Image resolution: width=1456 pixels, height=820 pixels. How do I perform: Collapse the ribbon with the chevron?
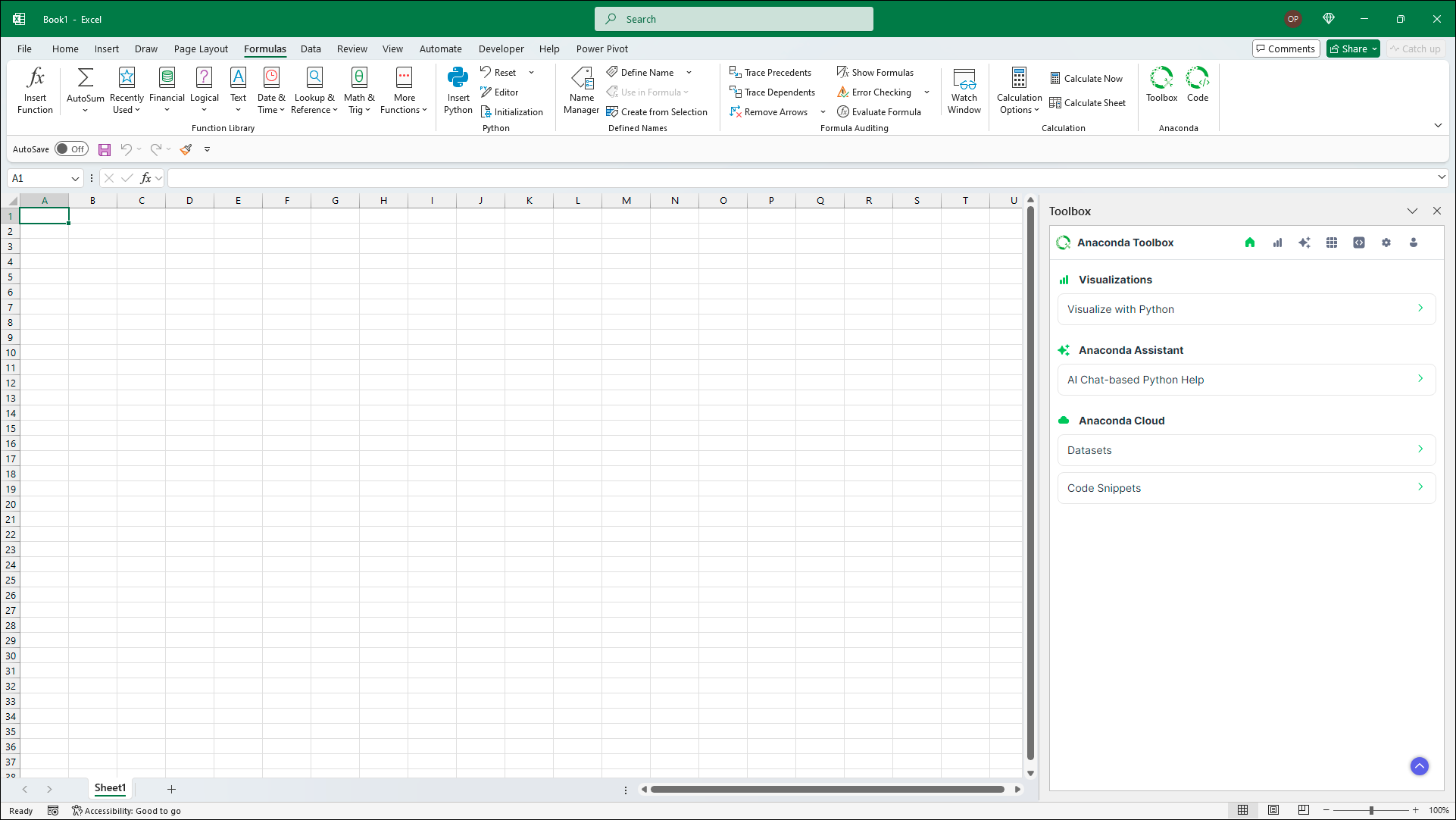tap(1438, 125)
